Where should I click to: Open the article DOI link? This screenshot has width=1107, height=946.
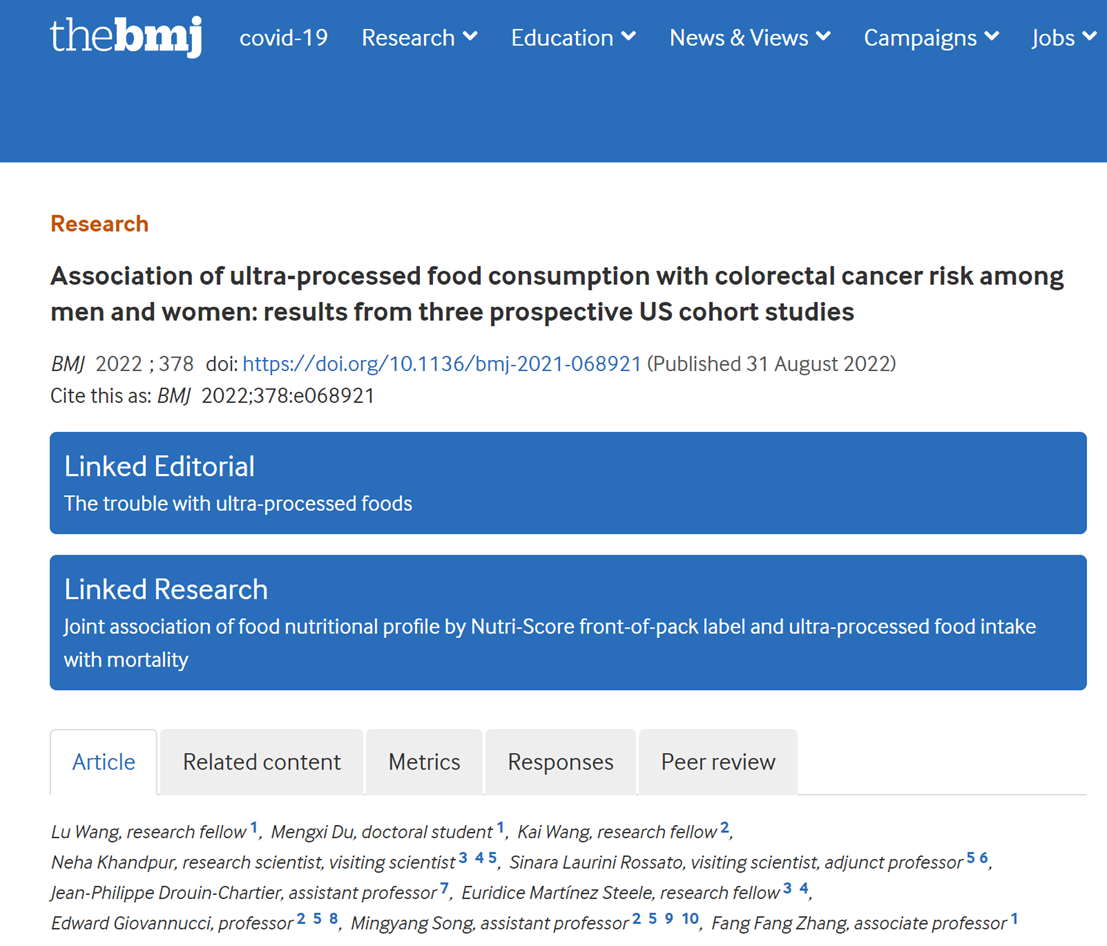tap(442, 364)
